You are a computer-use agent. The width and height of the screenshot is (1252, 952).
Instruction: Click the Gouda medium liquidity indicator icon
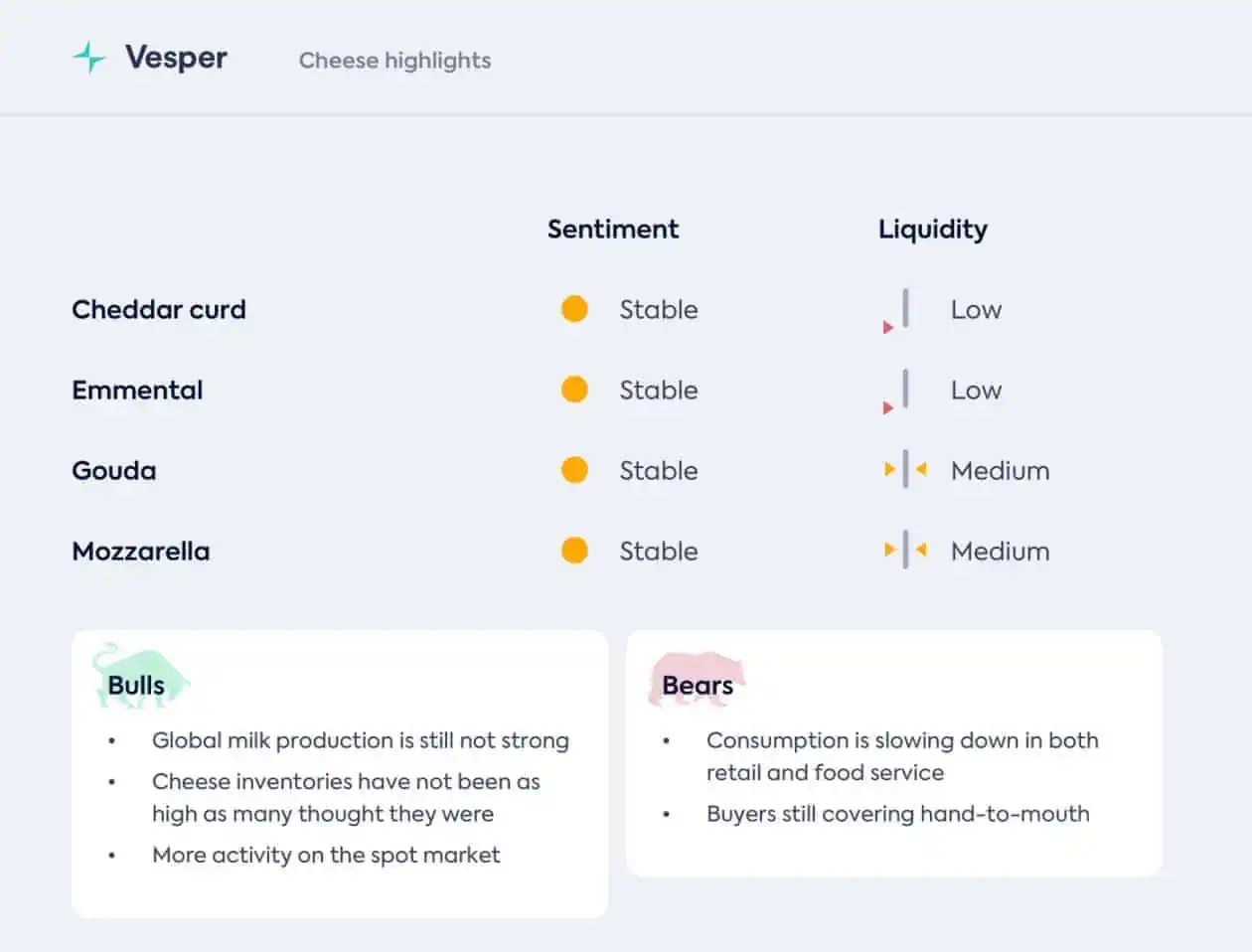905,469
